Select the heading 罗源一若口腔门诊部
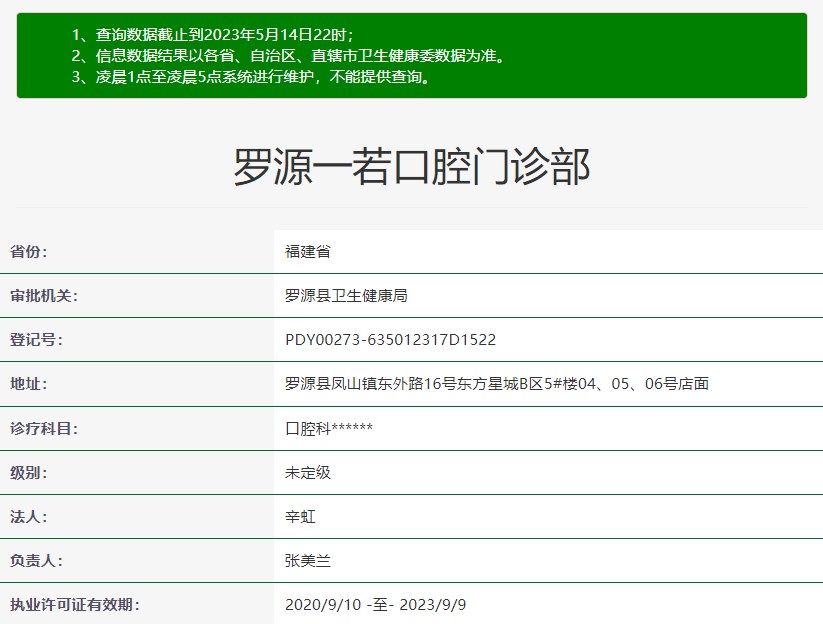The height and width of the screenshot is (624, 823). (x=412, y=166)
